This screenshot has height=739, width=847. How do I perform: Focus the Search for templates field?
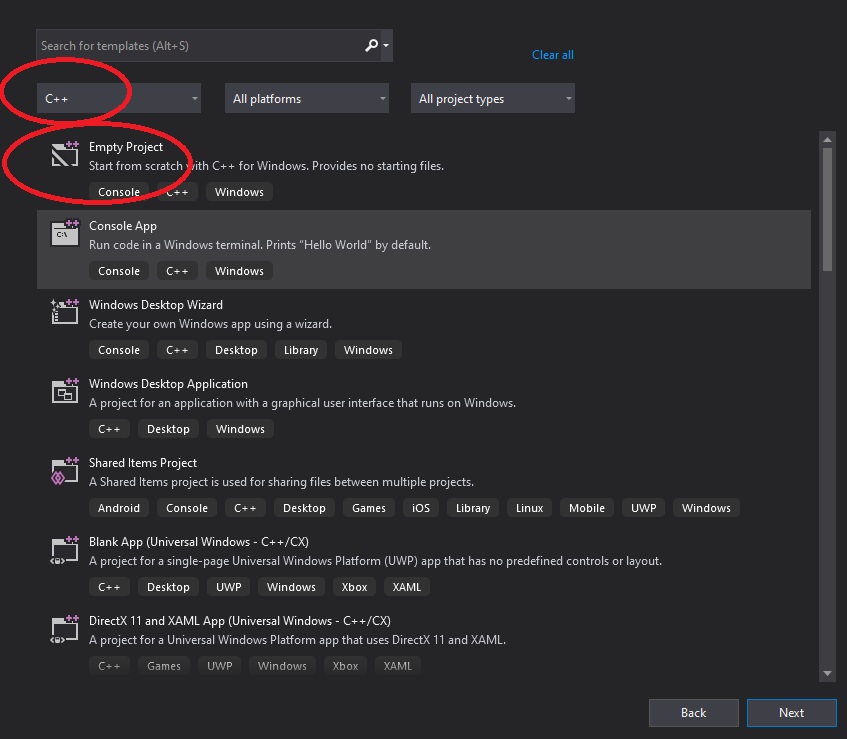coord(200,46)
